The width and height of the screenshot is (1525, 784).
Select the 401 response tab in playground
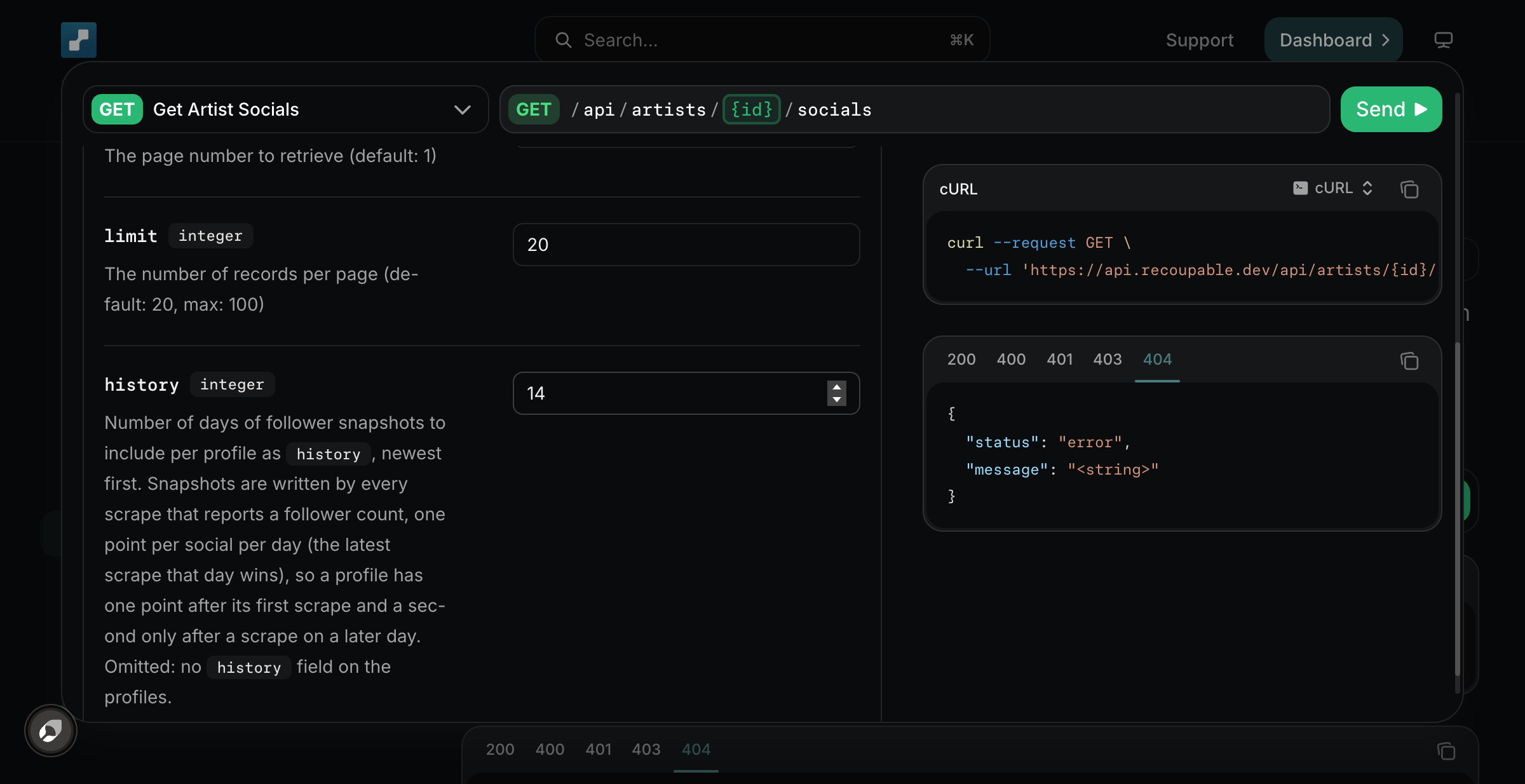pos(1059,360)
